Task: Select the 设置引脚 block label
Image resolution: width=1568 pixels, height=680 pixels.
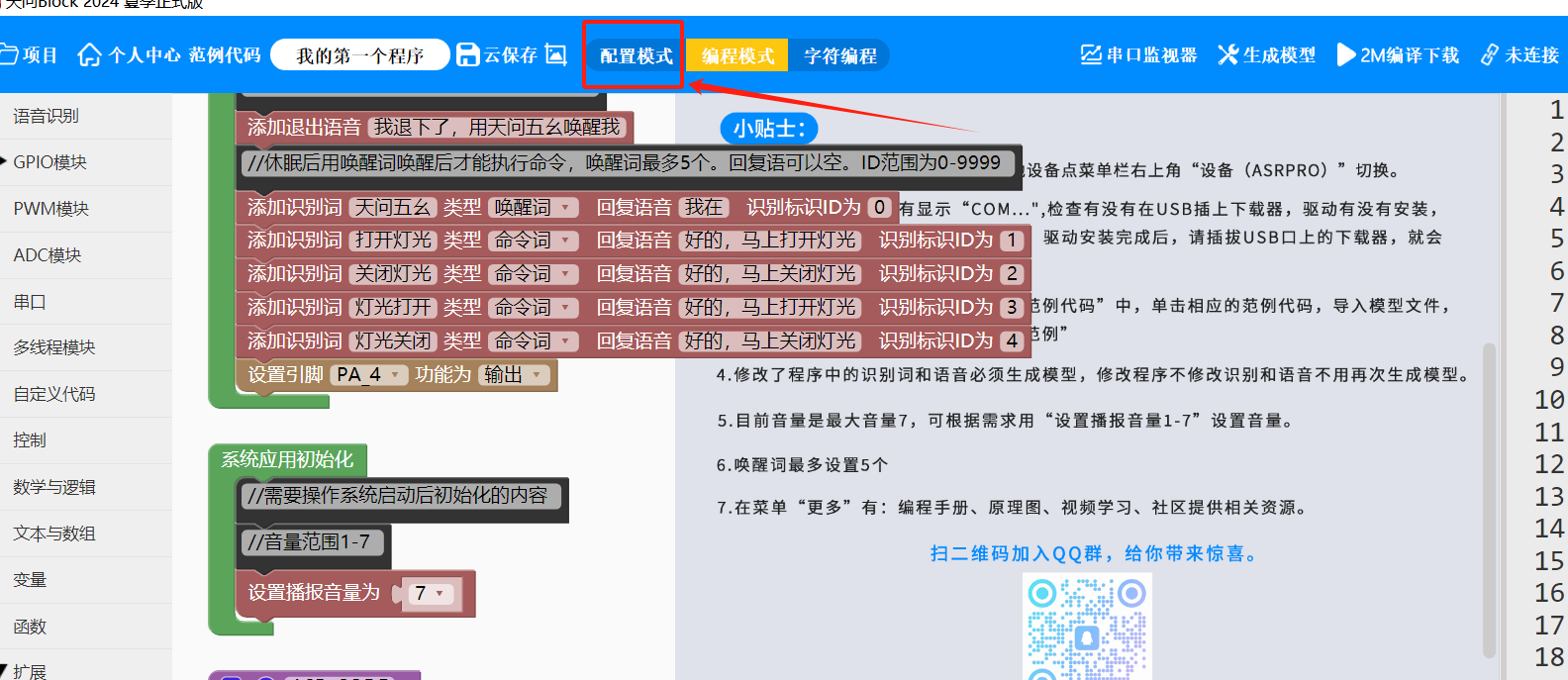Action: click(285, 375)
